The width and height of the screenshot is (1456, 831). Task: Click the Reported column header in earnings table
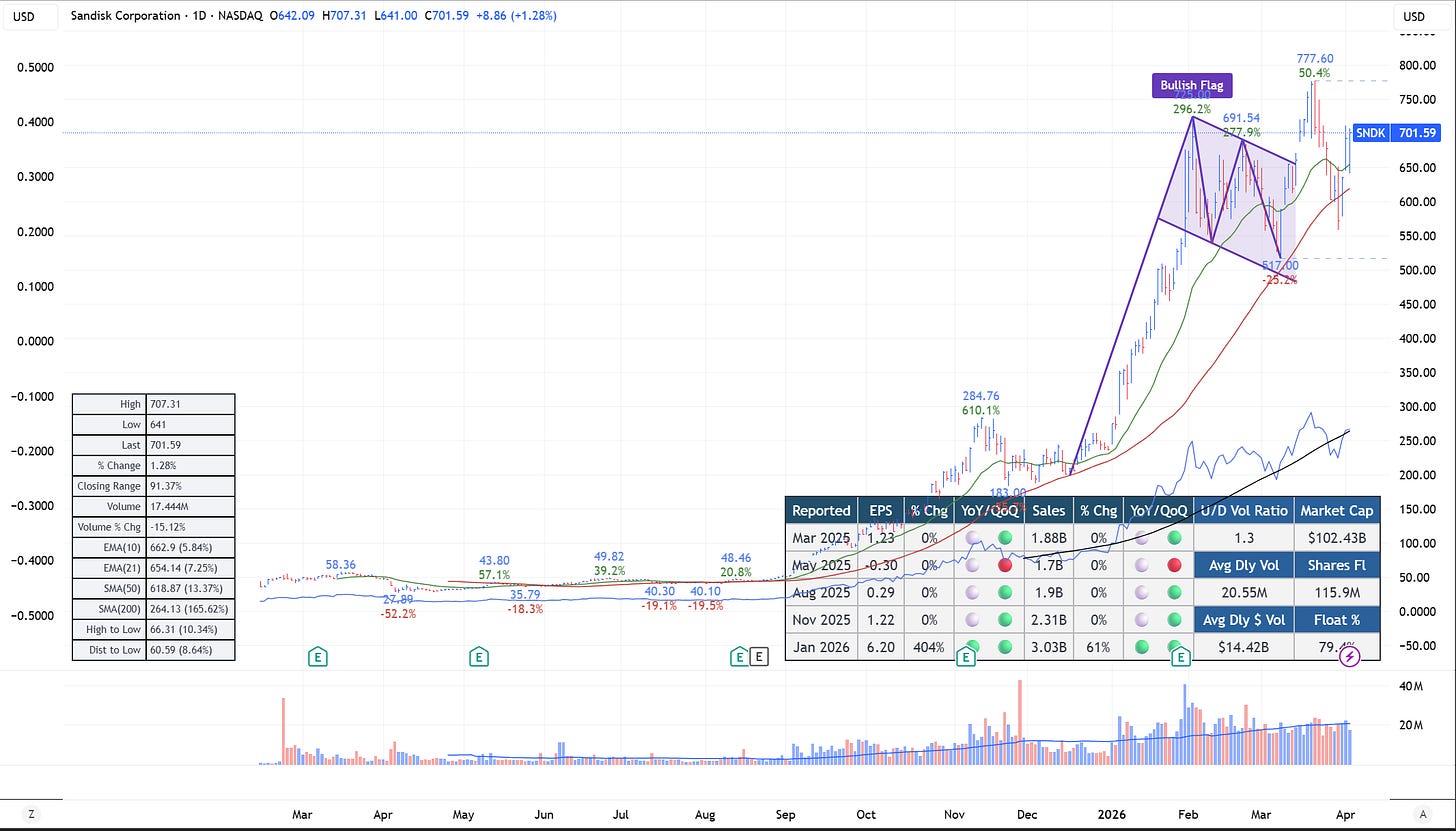coord(821,510)
